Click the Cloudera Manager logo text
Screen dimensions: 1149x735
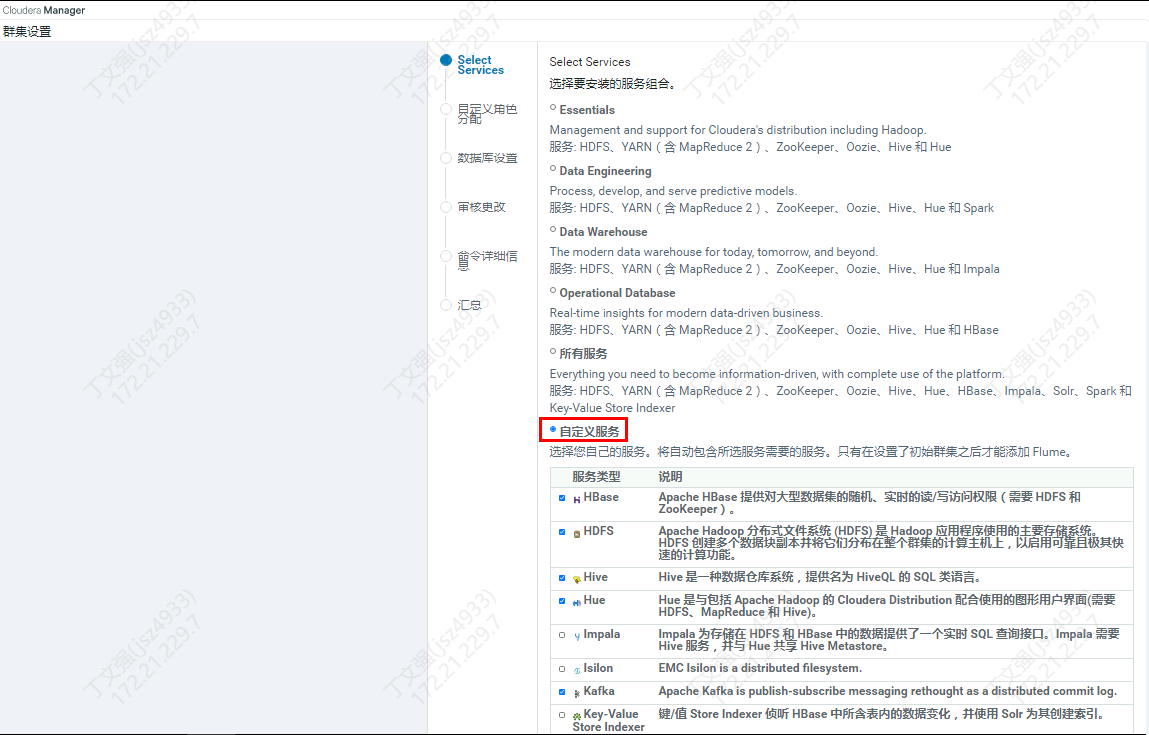44,10
